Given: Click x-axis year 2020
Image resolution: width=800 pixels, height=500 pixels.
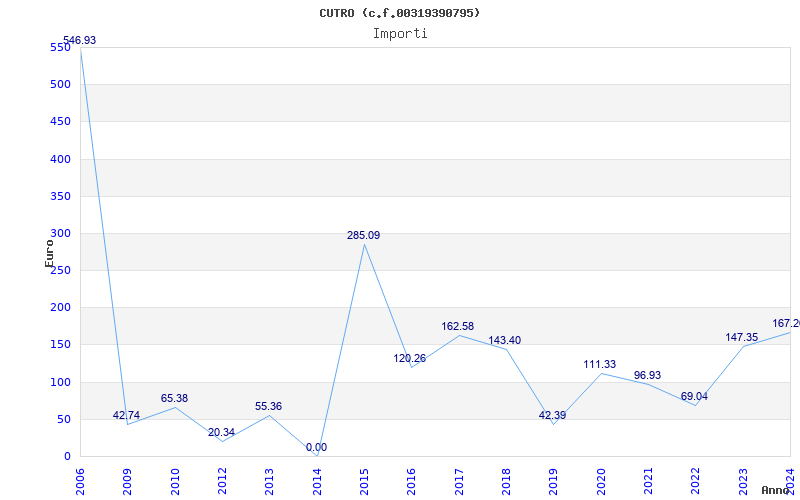Looking at the screenshot, I should (x=601, y=482).
